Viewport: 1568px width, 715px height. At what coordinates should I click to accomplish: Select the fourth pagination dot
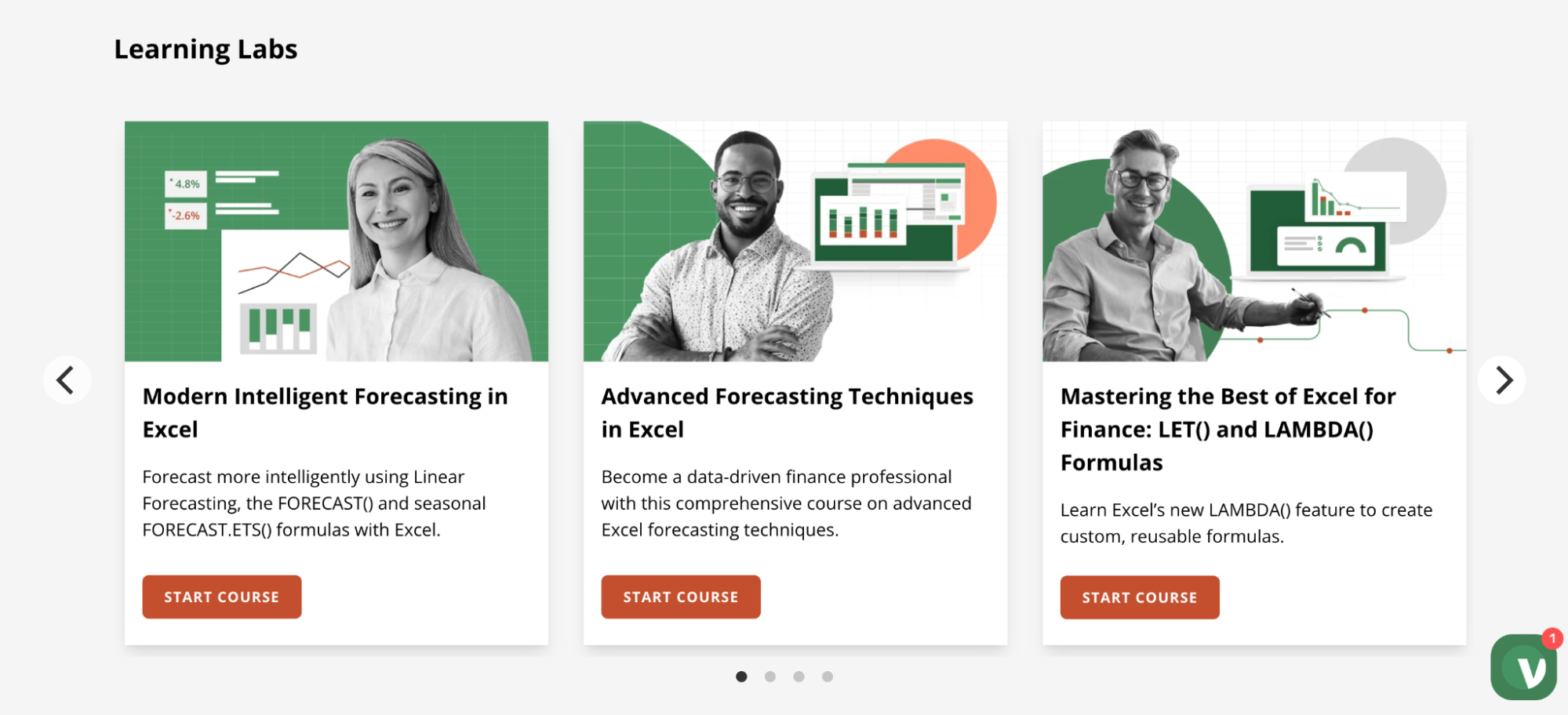(x=827, y=677)
